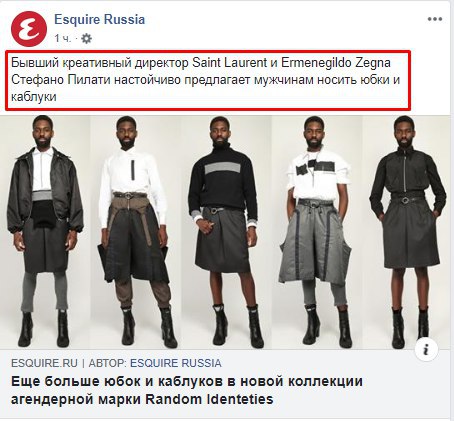
Task: Click the word "каблуки" ending the post
Action: tap(34, 97)
